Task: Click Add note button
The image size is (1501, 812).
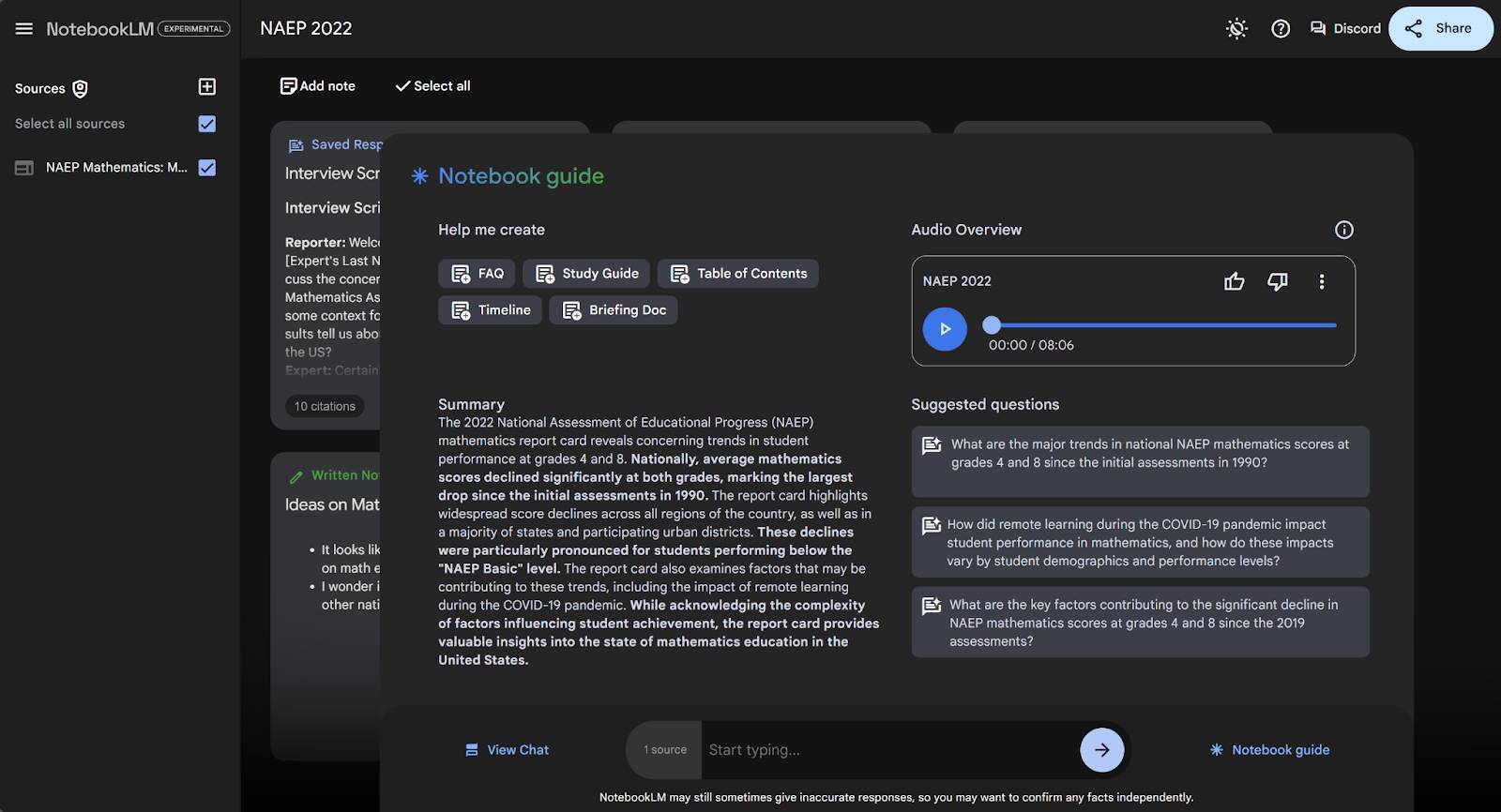Action: coord(318,86)
